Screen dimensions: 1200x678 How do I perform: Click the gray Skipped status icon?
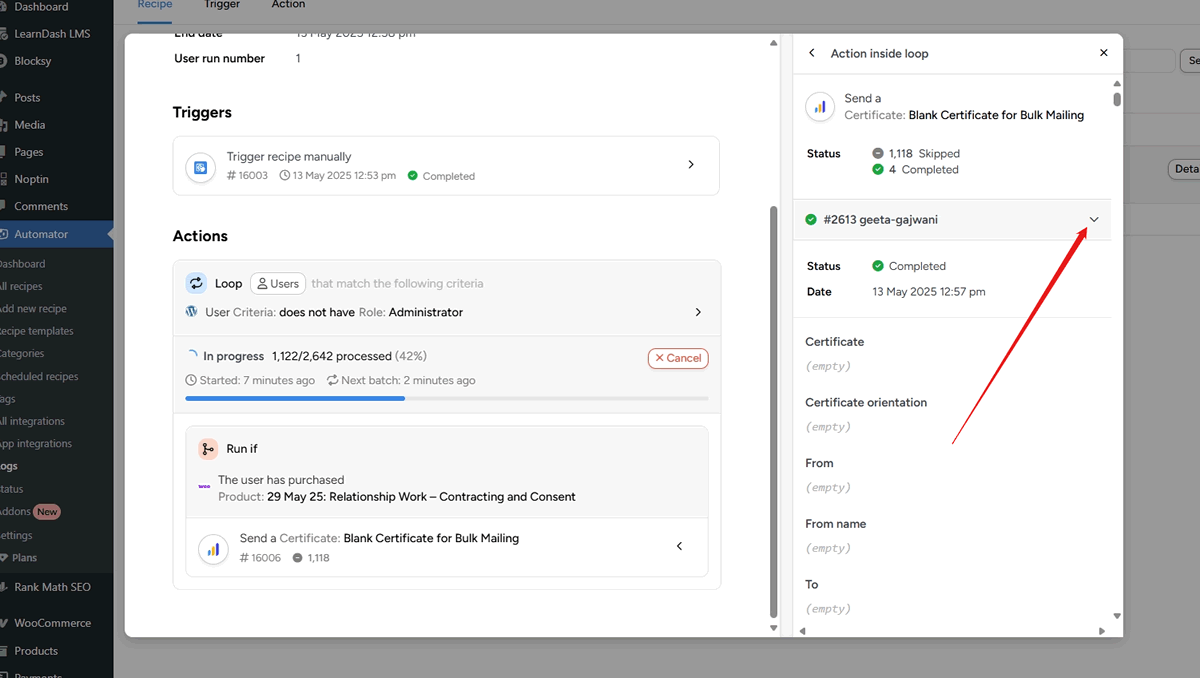click(878, 154)
